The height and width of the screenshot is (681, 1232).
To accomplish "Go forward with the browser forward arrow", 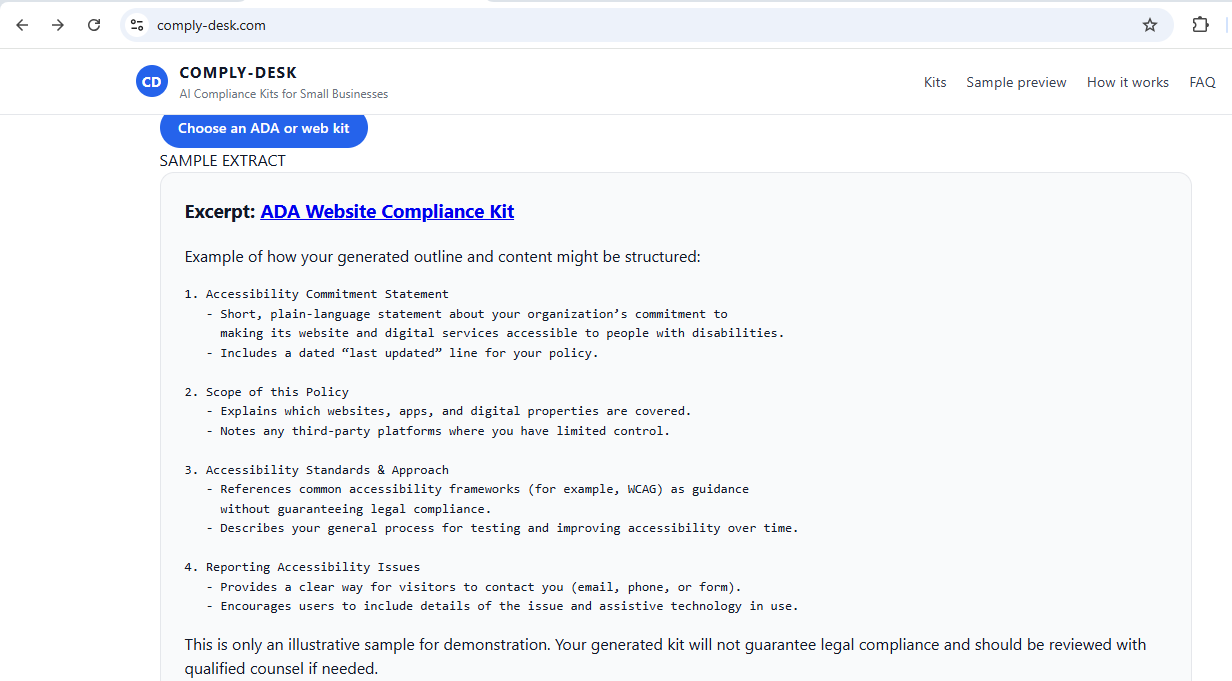I will point(58,25).
